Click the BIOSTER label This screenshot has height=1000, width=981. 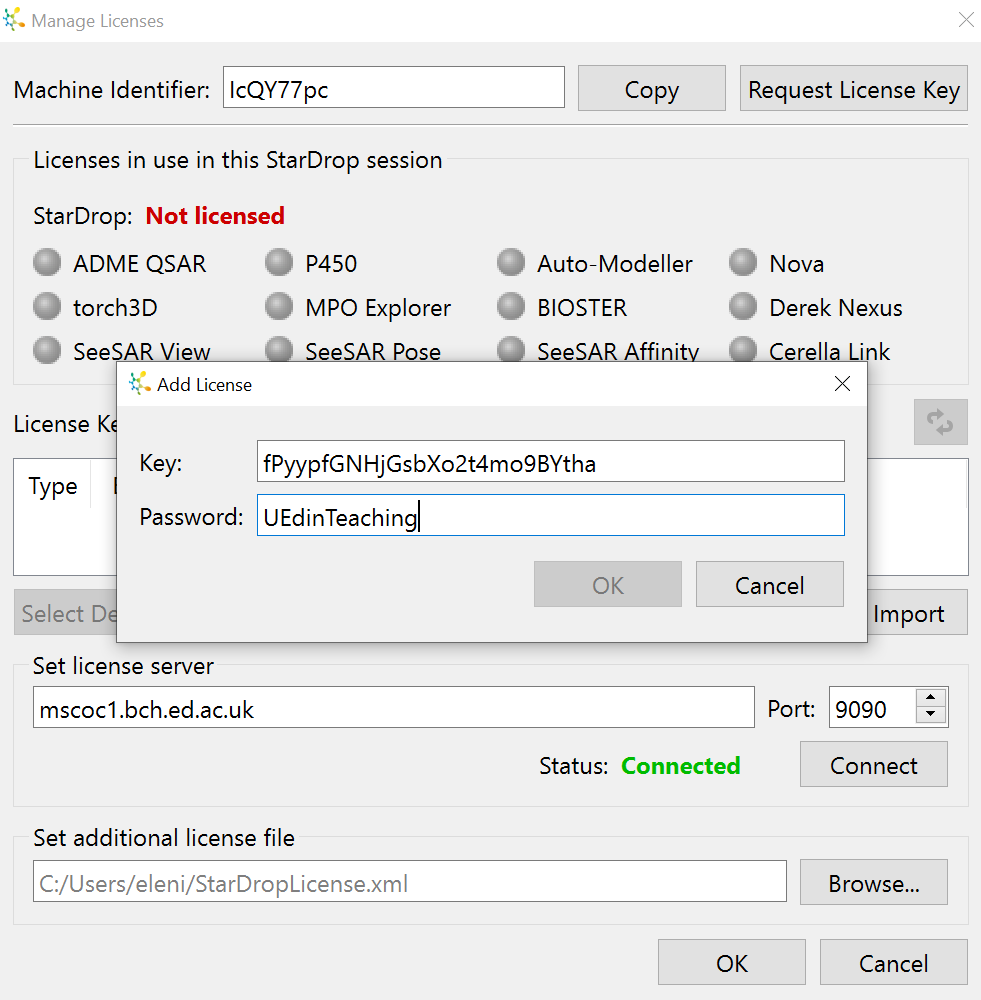pos(582,307)
